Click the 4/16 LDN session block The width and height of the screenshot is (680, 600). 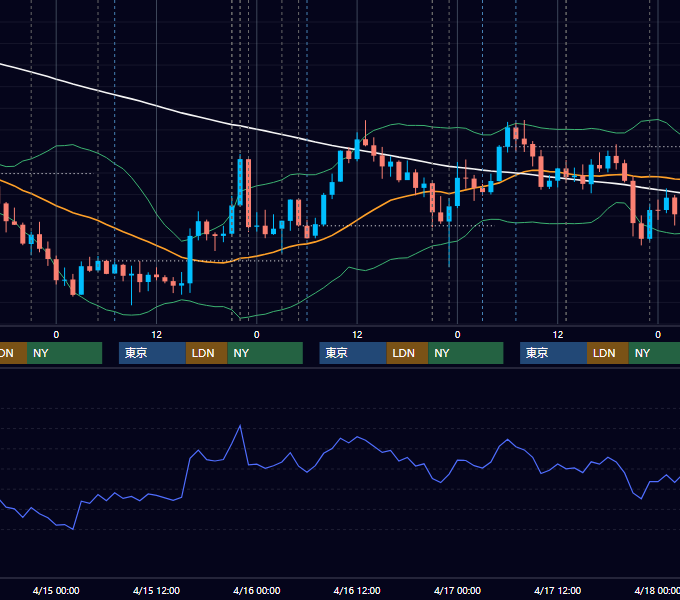tap(407, 353)
